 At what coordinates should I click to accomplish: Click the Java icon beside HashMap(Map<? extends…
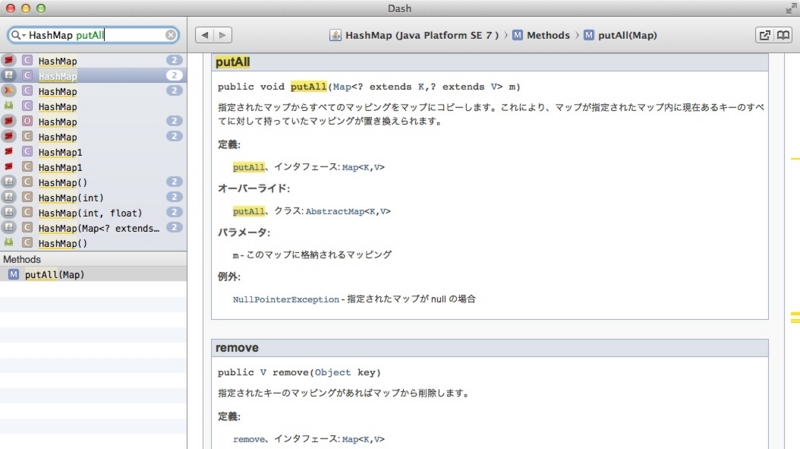(9, 227)
